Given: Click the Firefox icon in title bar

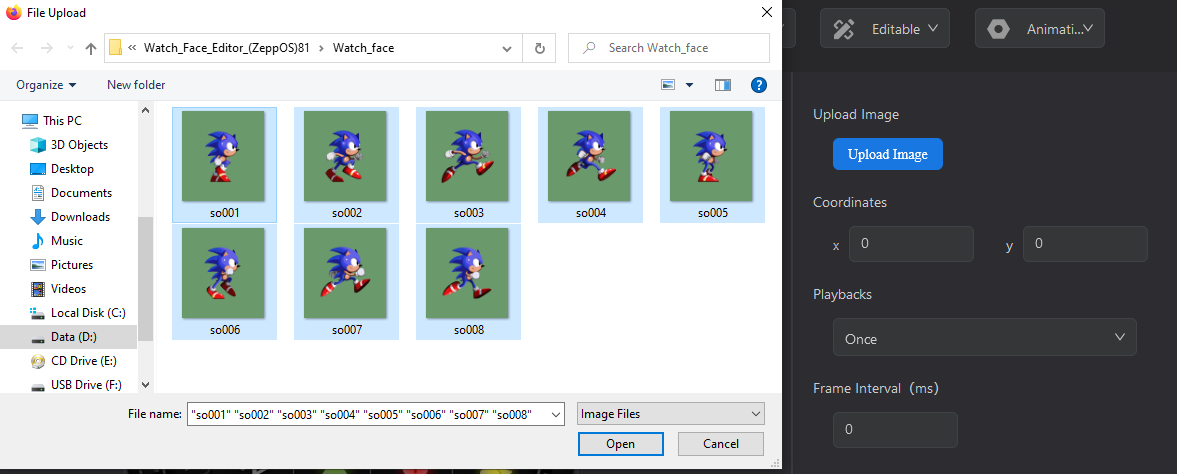Looking at the screenshot, I should [14, 13].
